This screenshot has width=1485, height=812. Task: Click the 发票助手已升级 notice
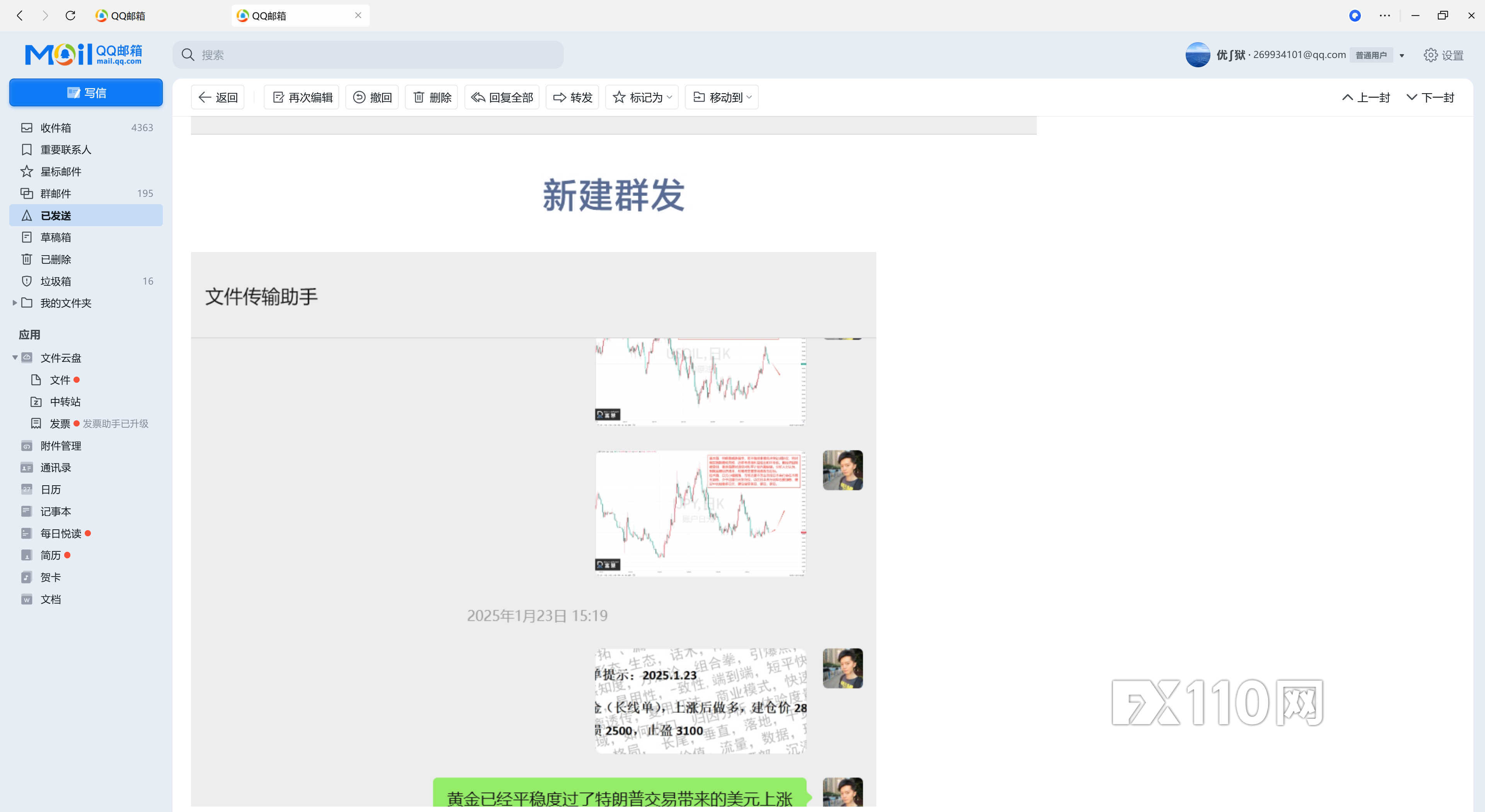(115, 423)
